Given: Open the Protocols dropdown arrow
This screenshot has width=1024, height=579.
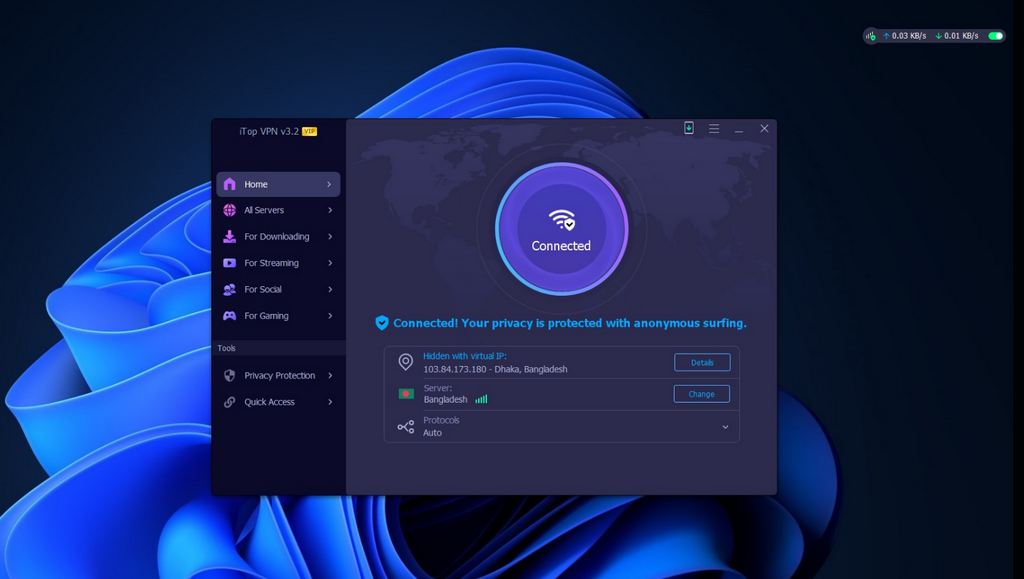Looking at the screenshot, I should coord(725,427).
